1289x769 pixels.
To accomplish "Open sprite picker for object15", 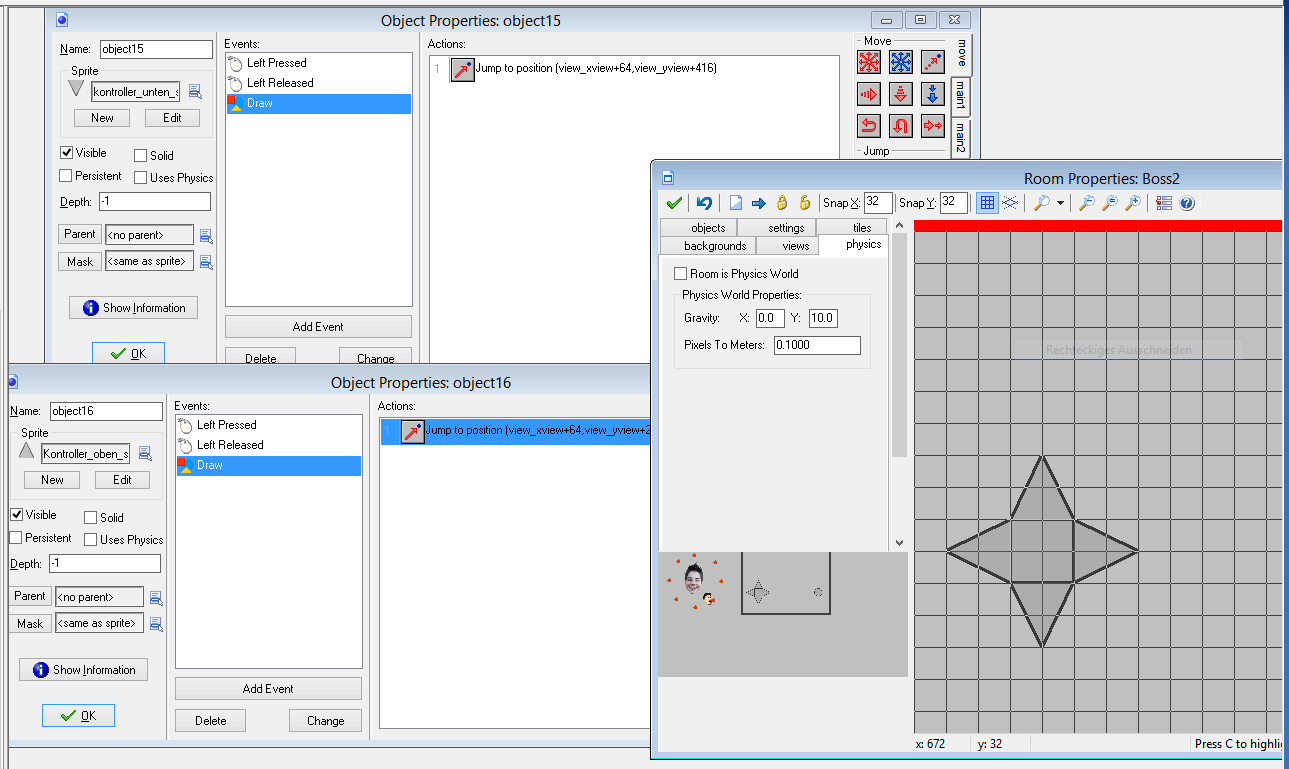I will [195, 92].
